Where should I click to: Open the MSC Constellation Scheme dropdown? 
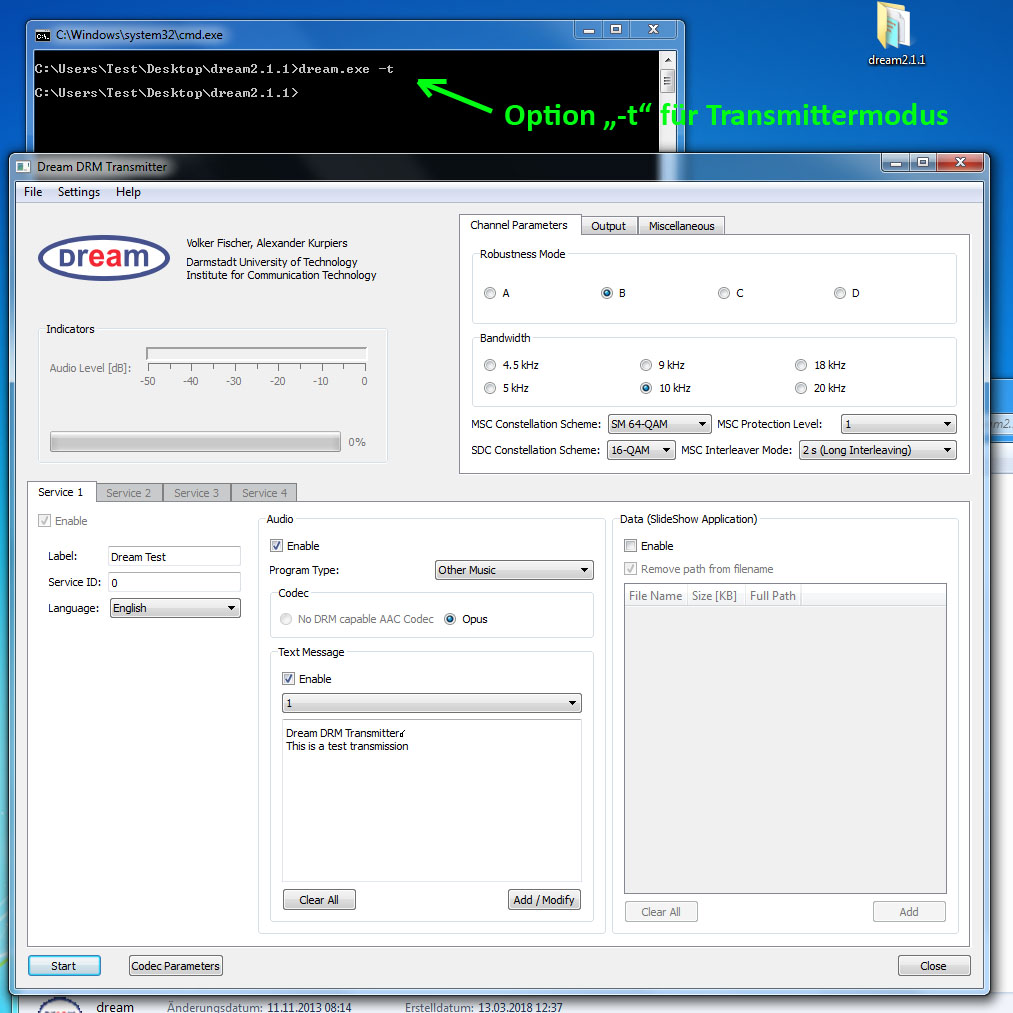(x=659, y=424)
